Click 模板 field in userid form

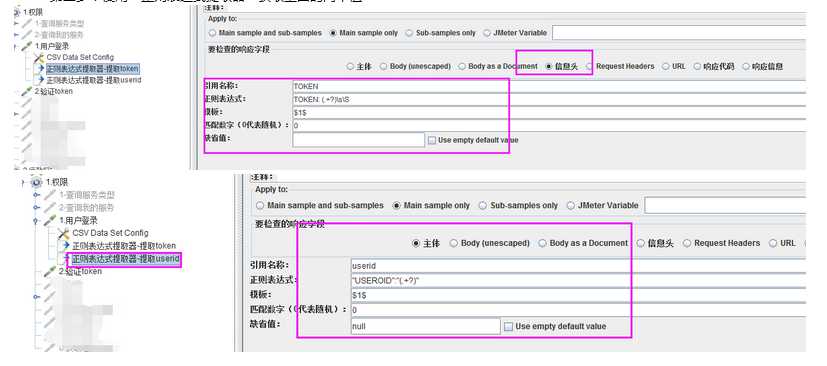pyautogui.click(x=579, y=295)
